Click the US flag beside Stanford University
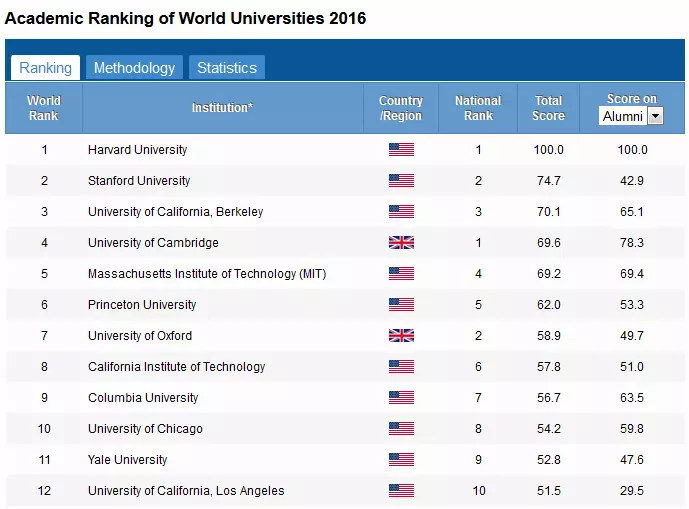This screenshot has width=689, height=509. point(400,181)
